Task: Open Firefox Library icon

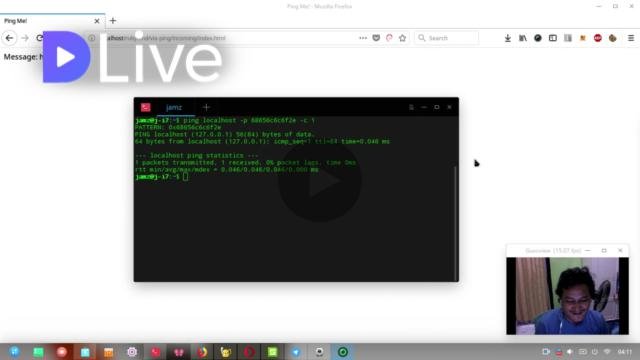Action: pyautogui.click(x=522, y=38)
